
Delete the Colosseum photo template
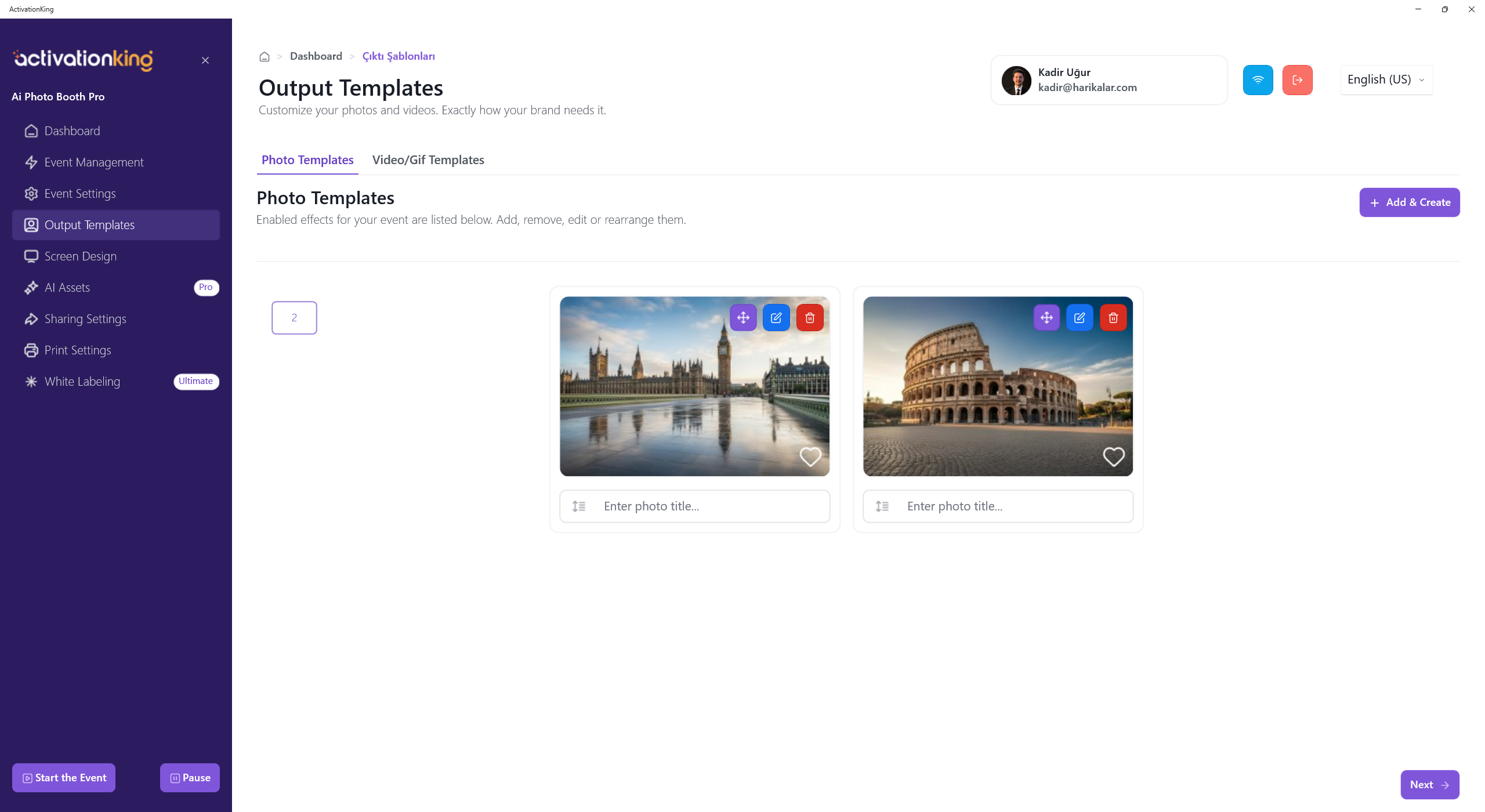1113,318
